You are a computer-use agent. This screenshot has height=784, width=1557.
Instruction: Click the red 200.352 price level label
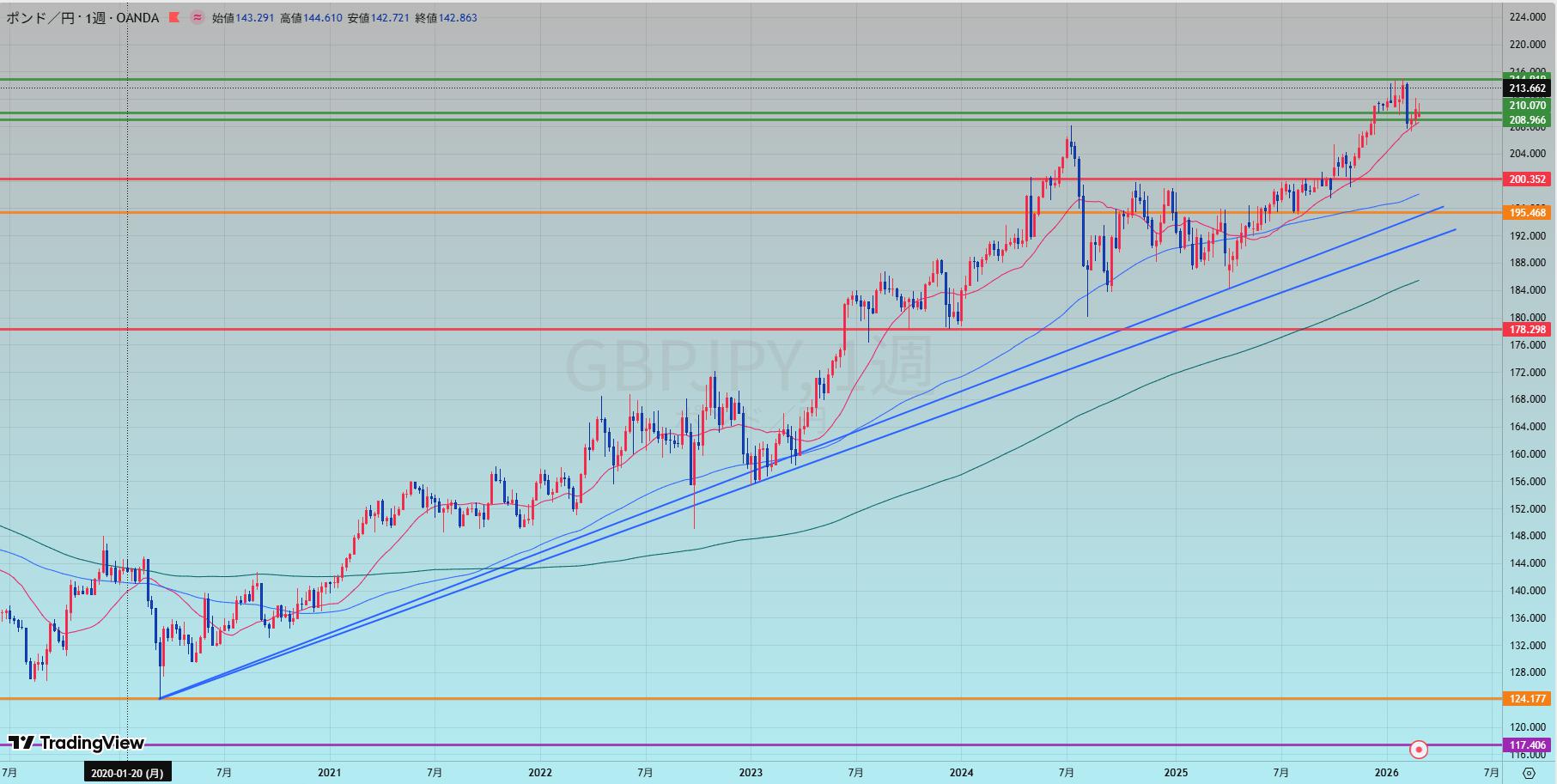1527,179
